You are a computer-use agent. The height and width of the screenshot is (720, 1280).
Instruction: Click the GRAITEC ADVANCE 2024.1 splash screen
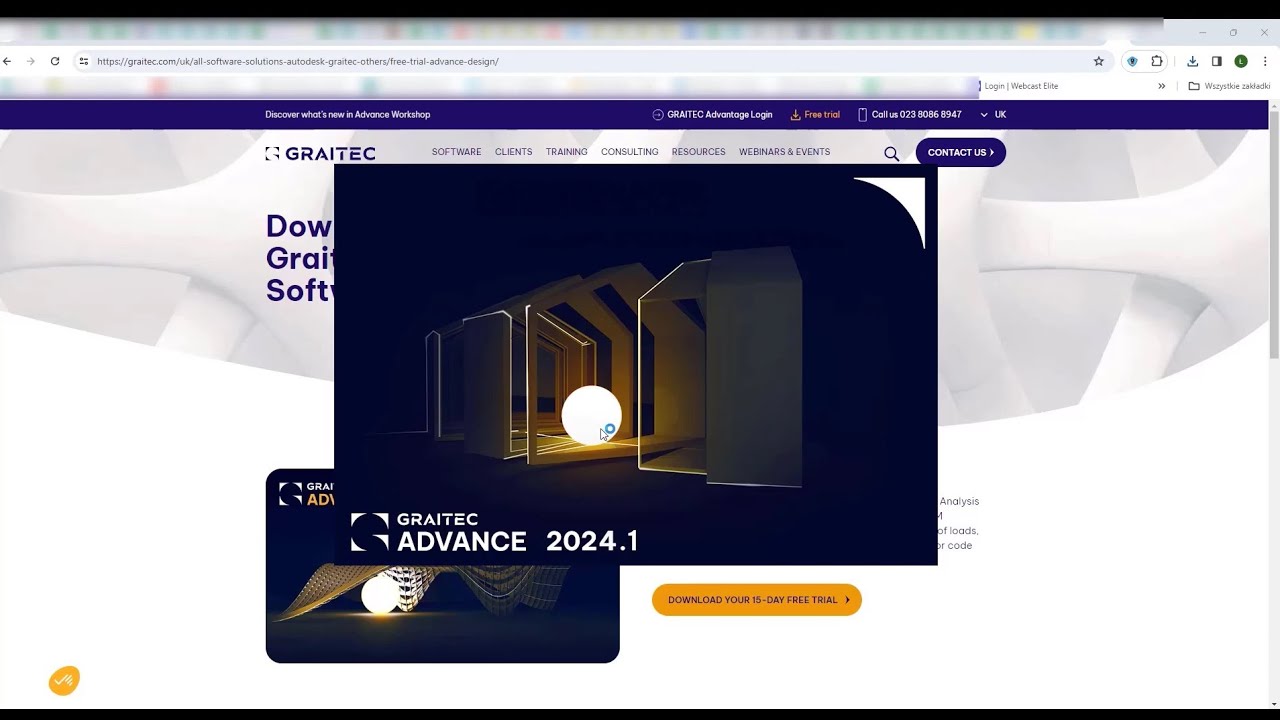[635, 365]
